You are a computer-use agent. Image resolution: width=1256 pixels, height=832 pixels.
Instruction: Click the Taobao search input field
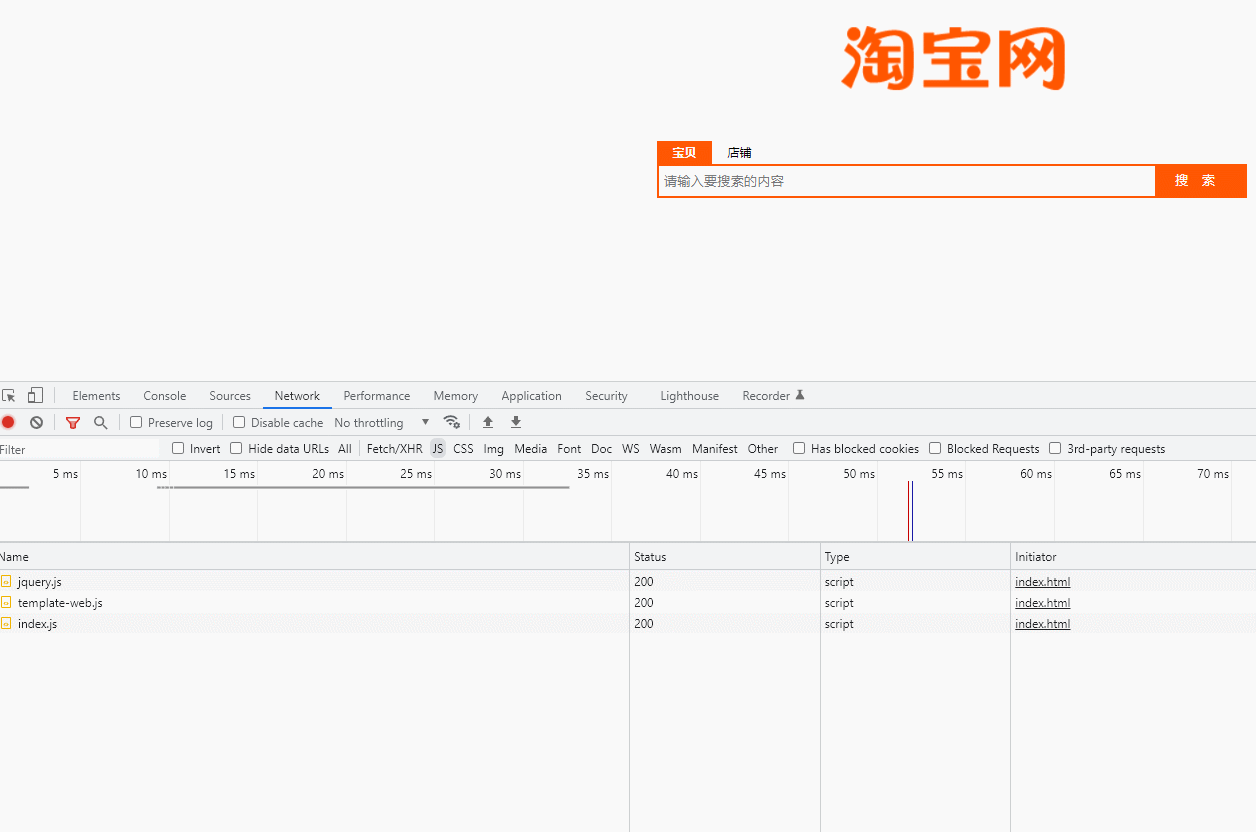pyautogui.click(x=907, y=181)
